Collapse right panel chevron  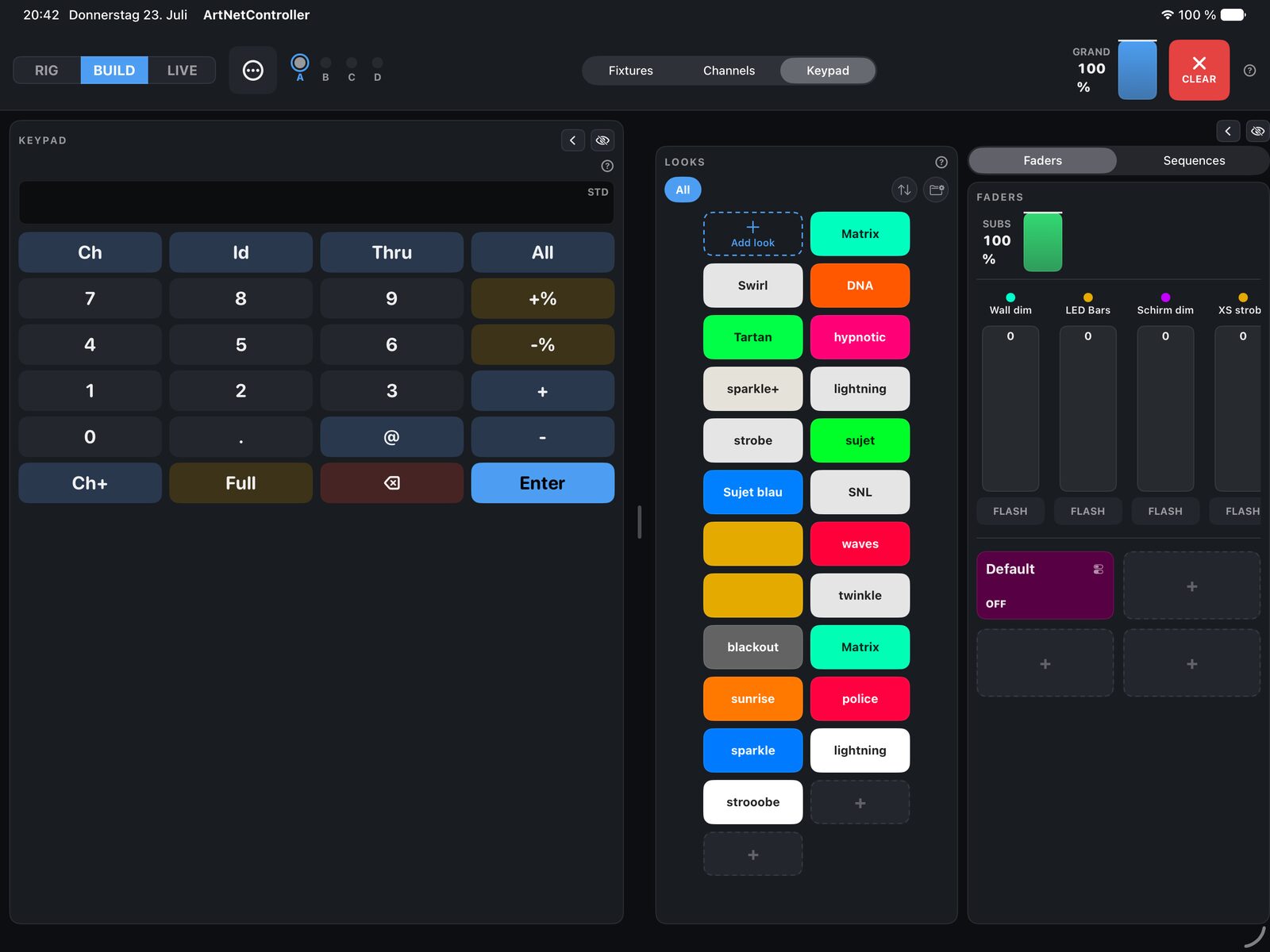pos(1228,131)
